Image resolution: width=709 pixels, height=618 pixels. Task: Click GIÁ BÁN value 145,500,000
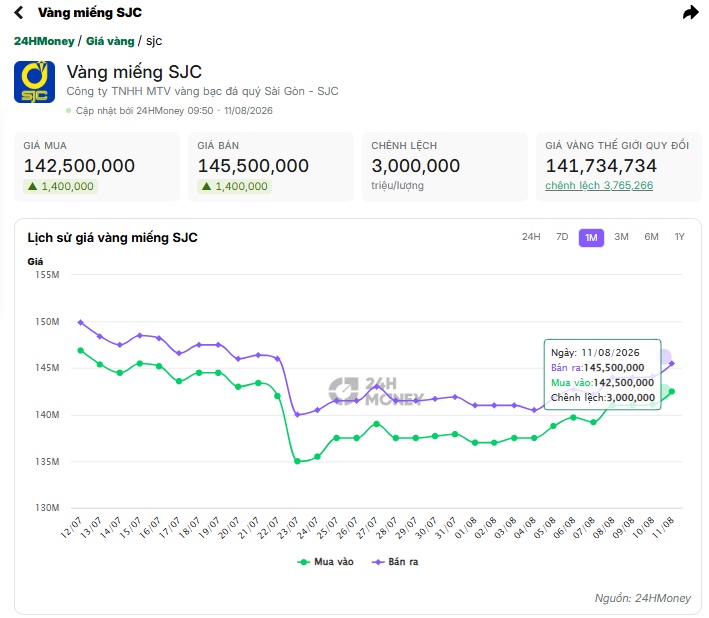253,166
